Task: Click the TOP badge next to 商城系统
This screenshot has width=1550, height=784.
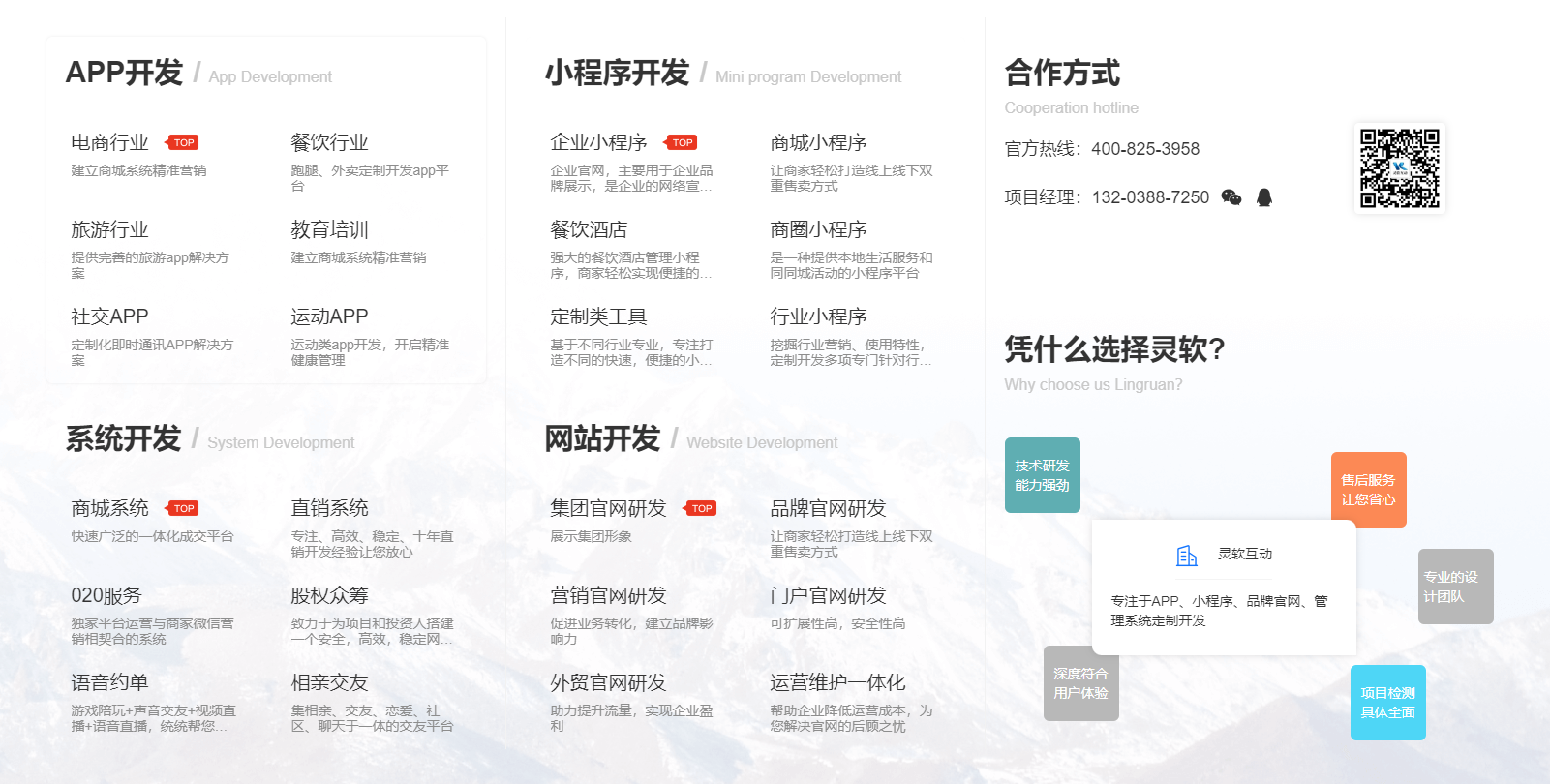Action: pyautogui.click(x=183, y=508)
